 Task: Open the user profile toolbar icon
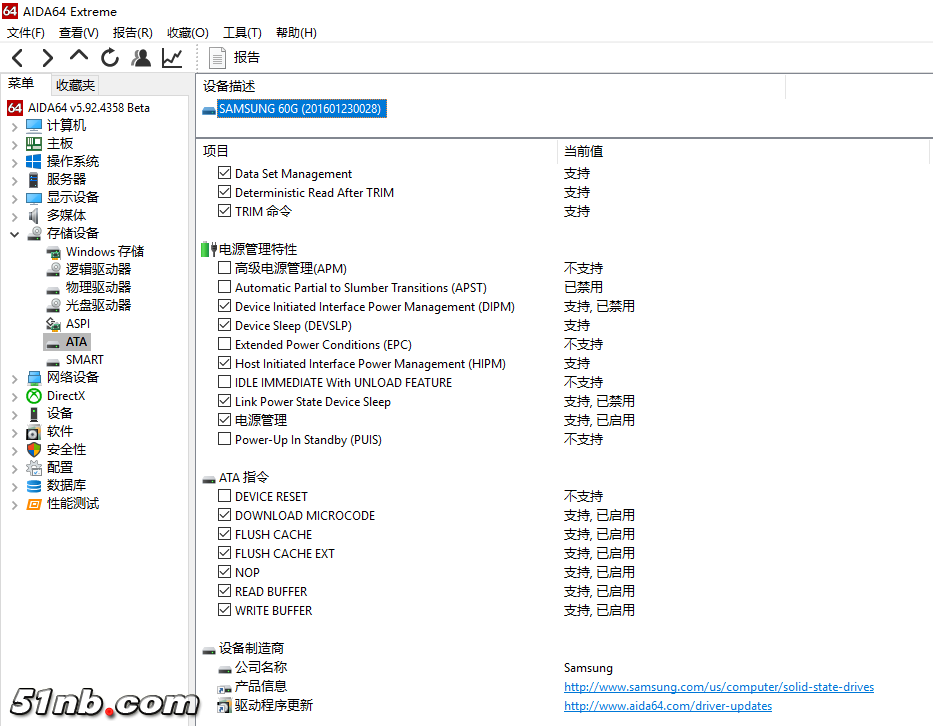[x=141, y=58]
